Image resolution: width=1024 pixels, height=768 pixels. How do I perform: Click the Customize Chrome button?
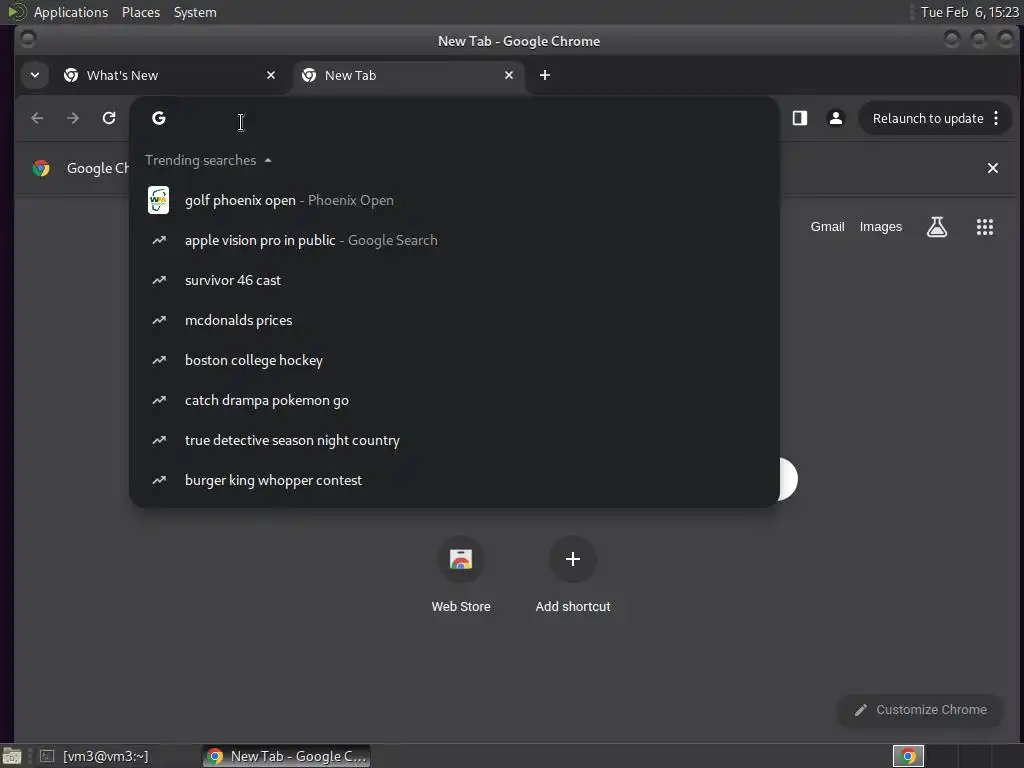tap(921, 710)
